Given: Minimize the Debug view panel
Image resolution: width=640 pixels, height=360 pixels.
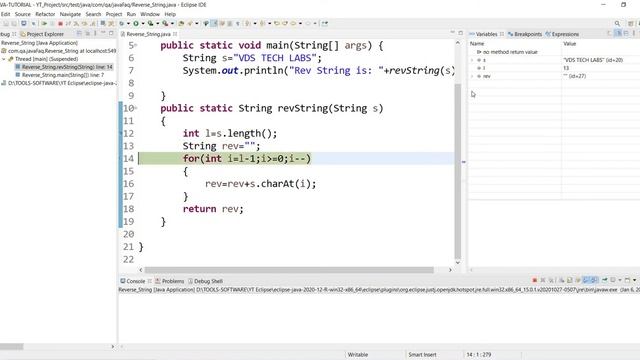Looking at the screenshot, I should pyautogui.click(x=103, y=33).
